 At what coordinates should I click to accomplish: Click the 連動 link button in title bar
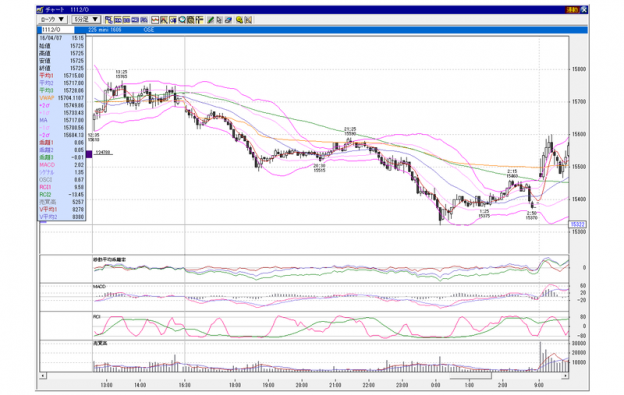coord(572,10)
